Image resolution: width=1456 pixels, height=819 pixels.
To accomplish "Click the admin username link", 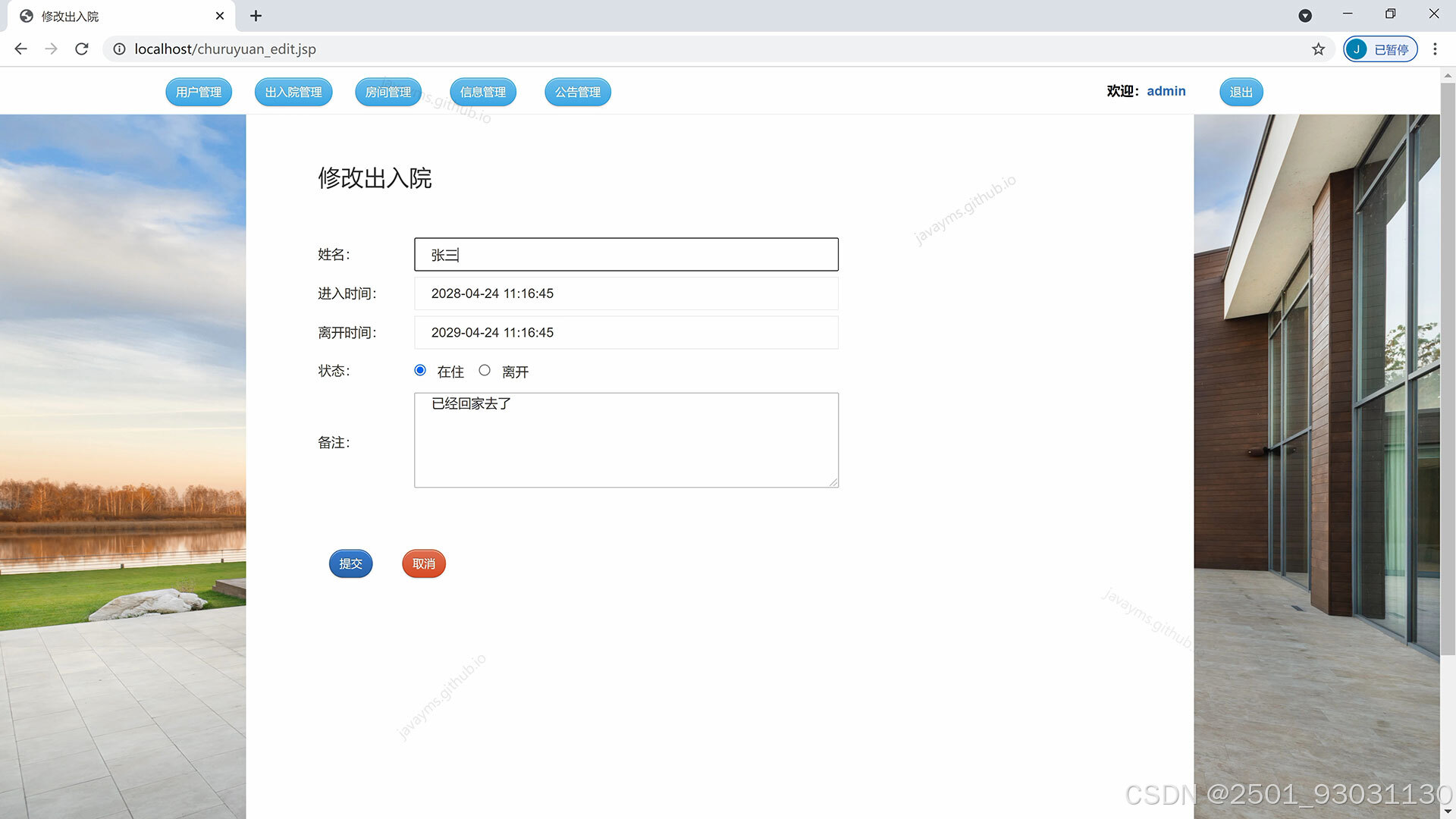I will (1166, 91).
